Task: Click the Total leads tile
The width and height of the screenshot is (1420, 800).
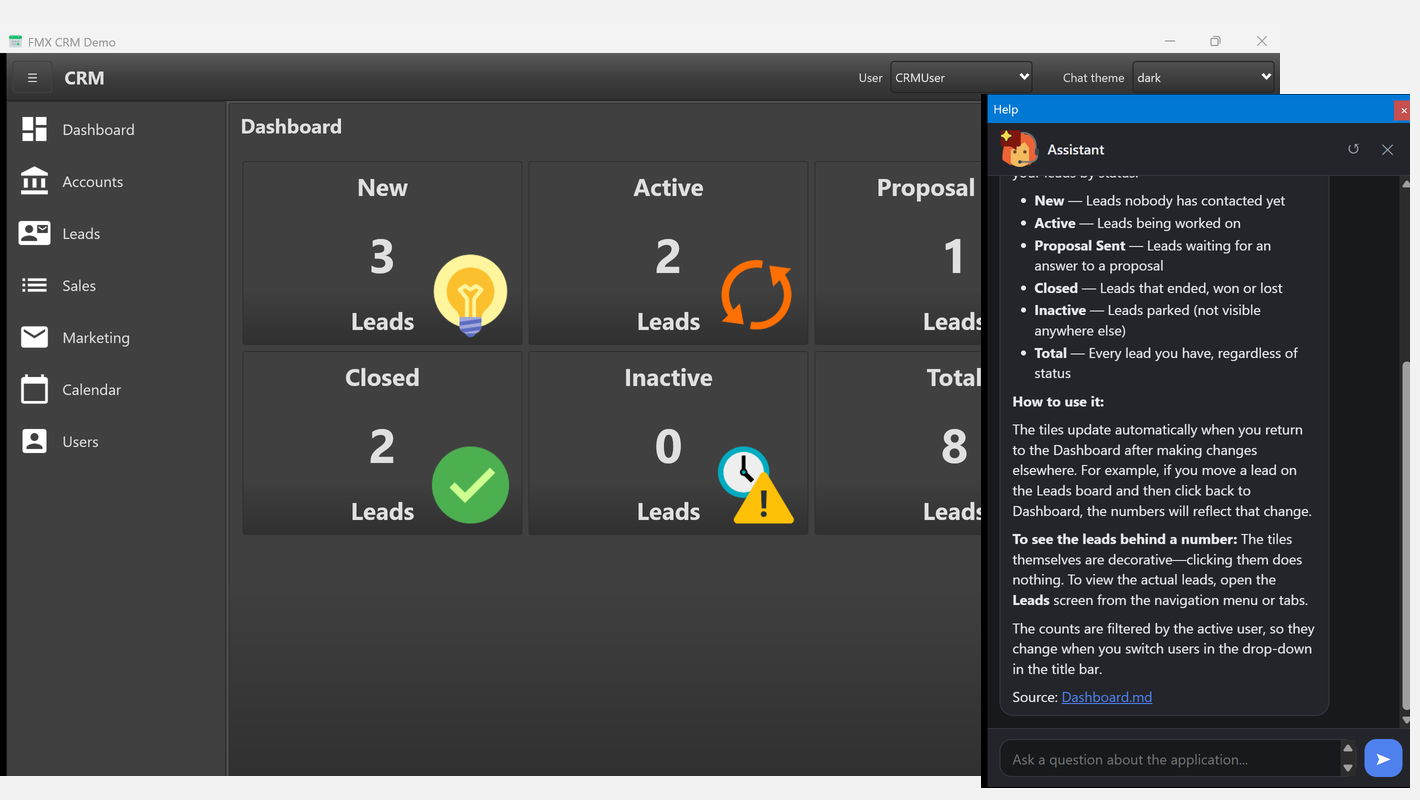Action: click(898, 443)
